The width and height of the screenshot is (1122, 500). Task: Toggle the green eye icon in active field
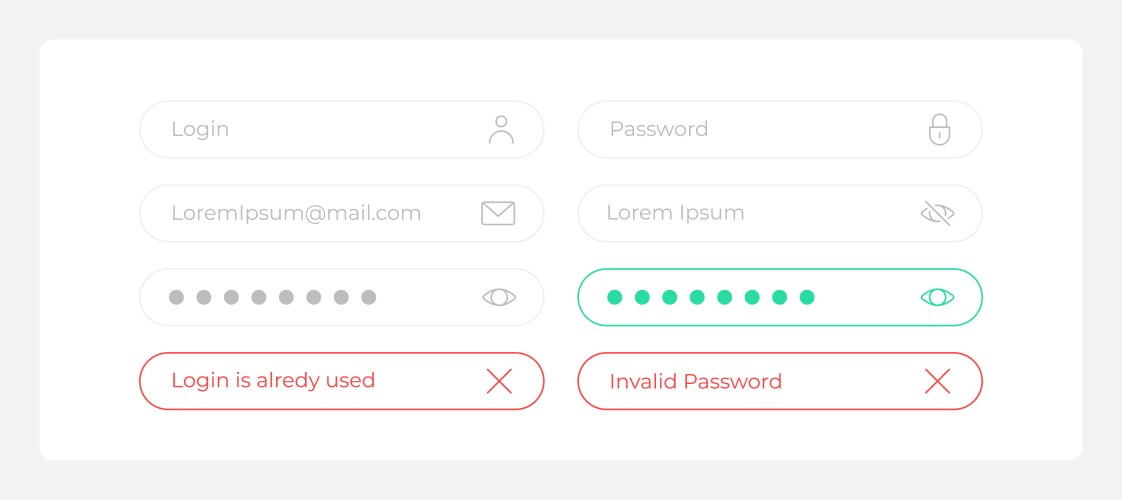[x=937, y=297]
